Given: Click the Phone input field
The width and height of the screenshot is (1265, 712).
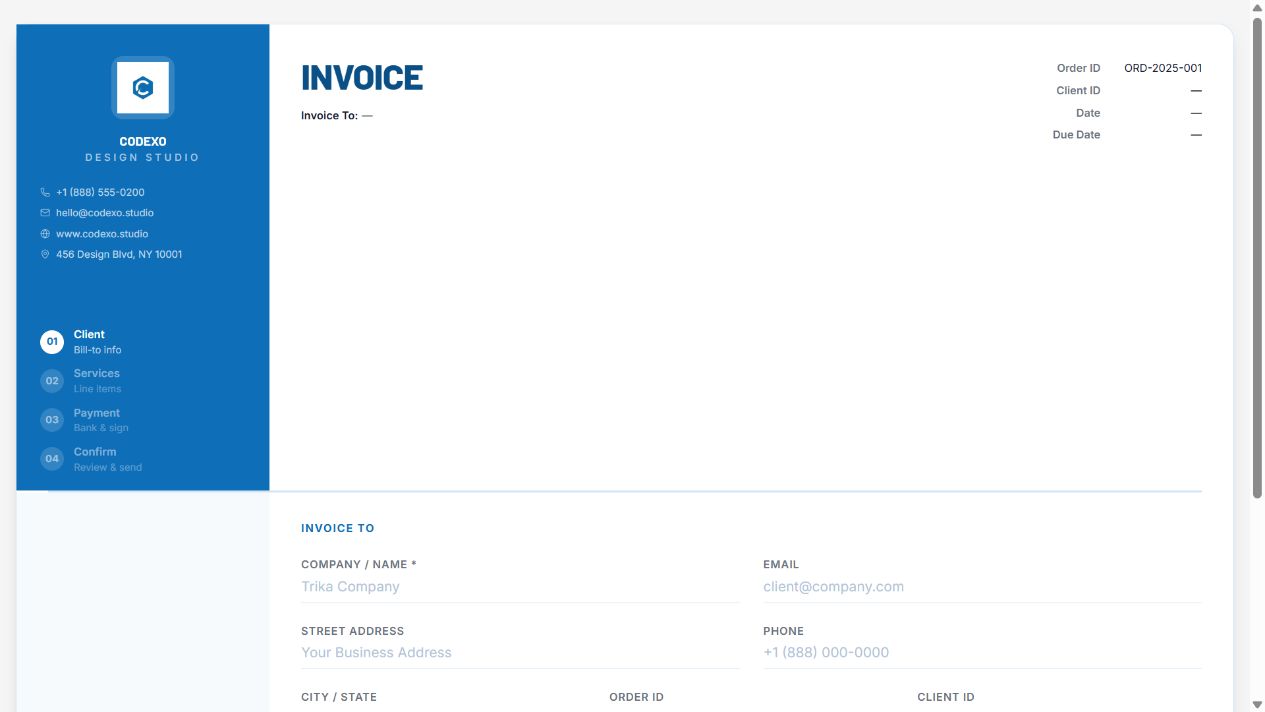Looking at the screenshot, I should (982, 653).
